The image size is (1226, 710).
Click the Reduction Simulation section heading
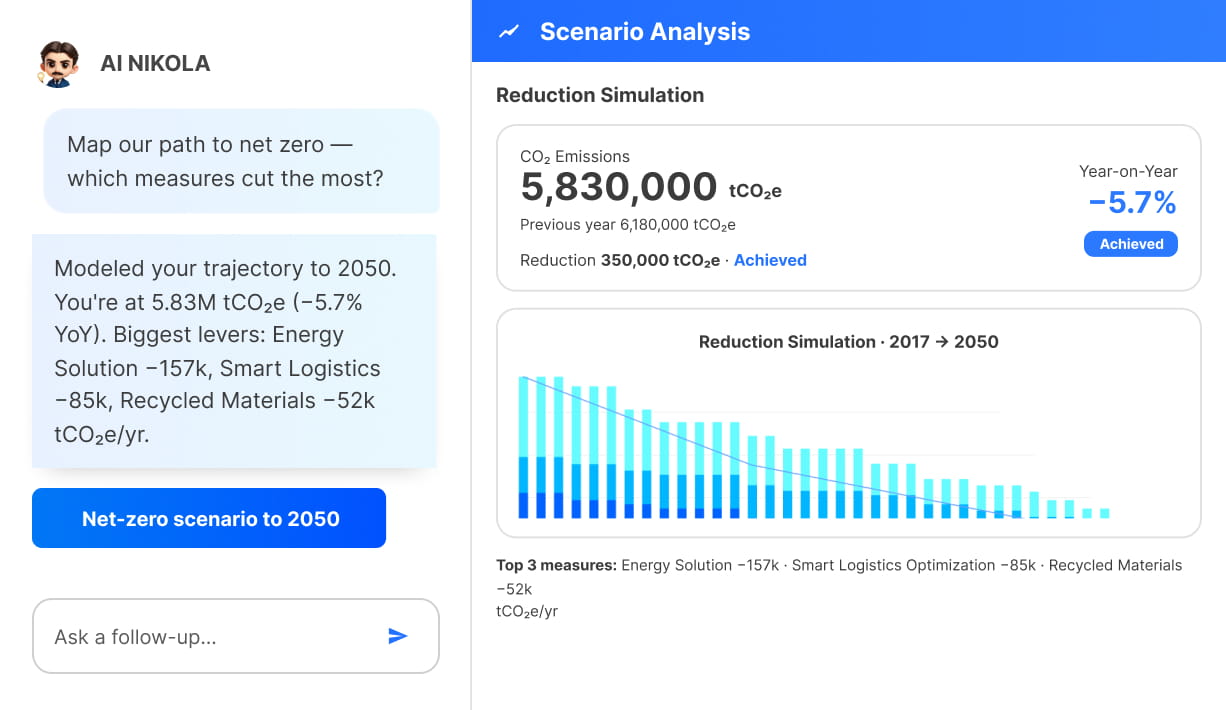(x=600, y=95)
